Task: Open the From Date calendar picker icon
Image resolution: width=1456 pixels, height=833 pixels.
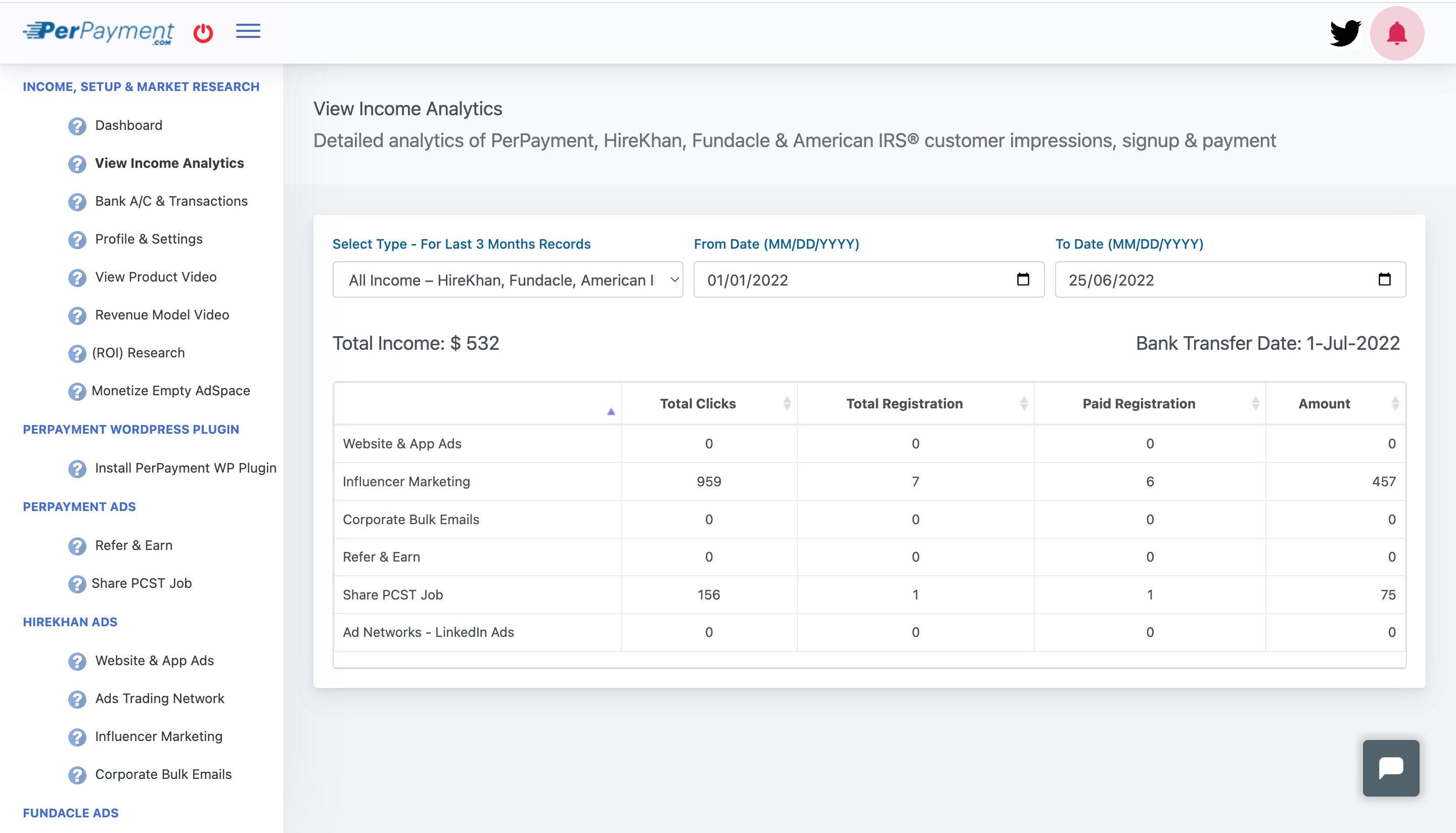Action: [1023, 279]
